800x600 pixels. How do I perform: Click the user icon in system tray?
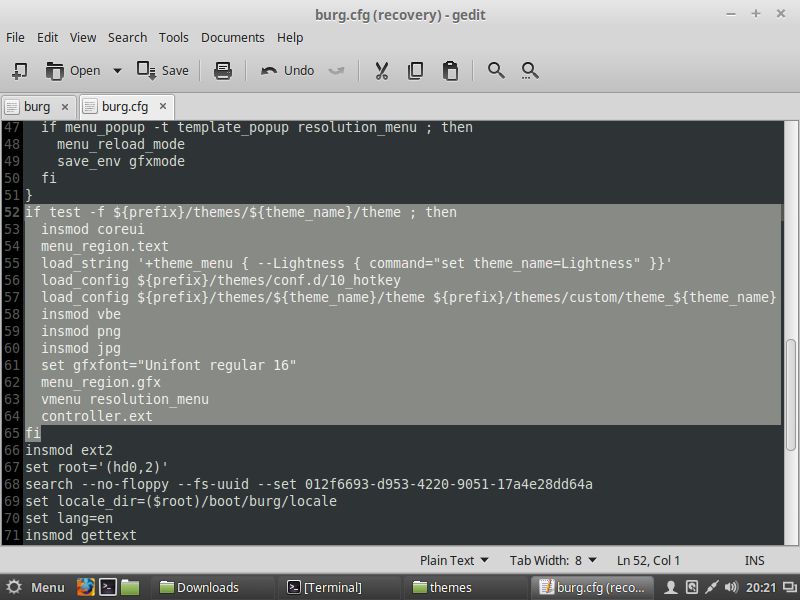coord(670,587)
